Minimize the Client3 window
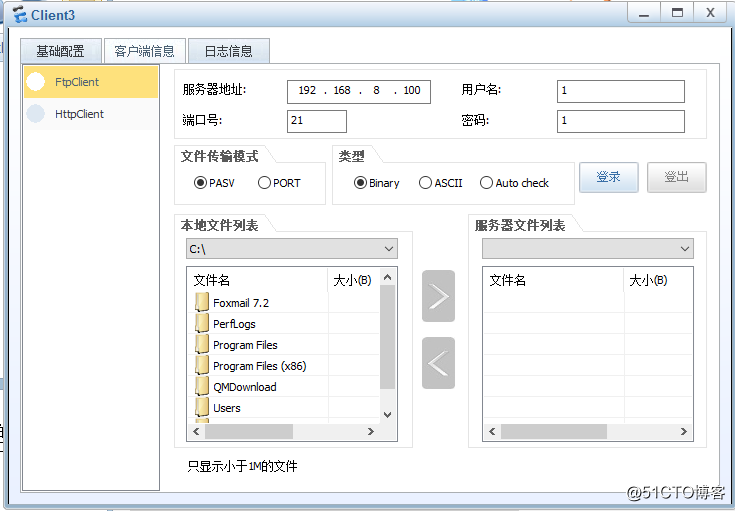This screenshot has width=735, height=511. (644, 12)
